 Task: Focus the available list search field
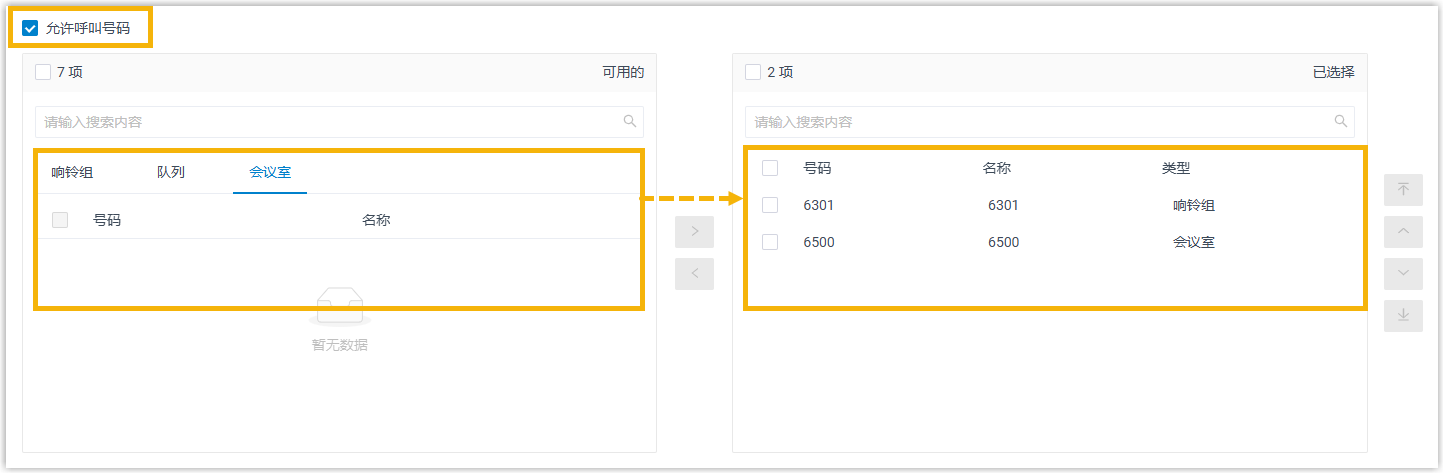point(330,122)
